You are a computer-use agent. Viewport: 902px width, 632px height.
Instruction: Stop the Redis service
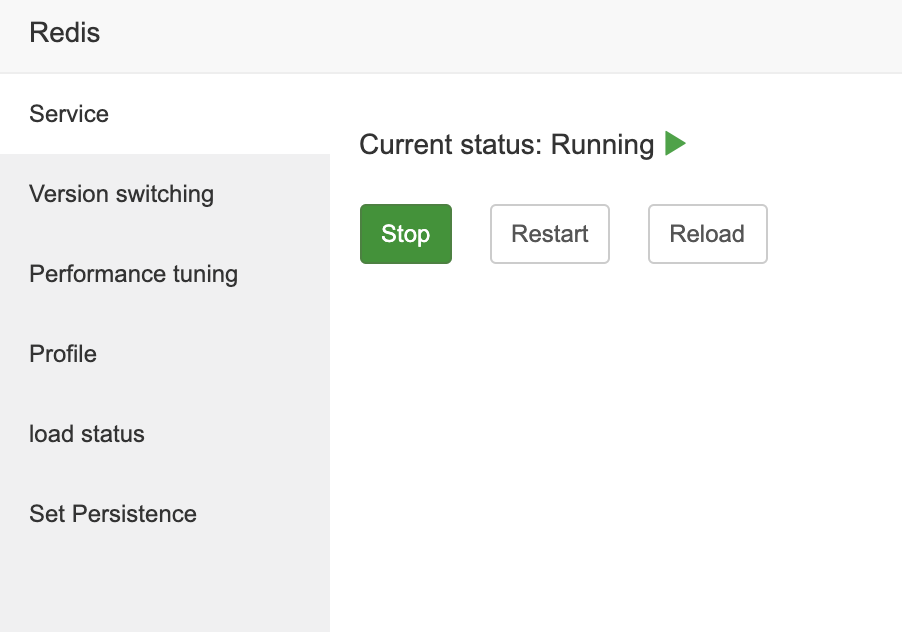click(405, 234)
